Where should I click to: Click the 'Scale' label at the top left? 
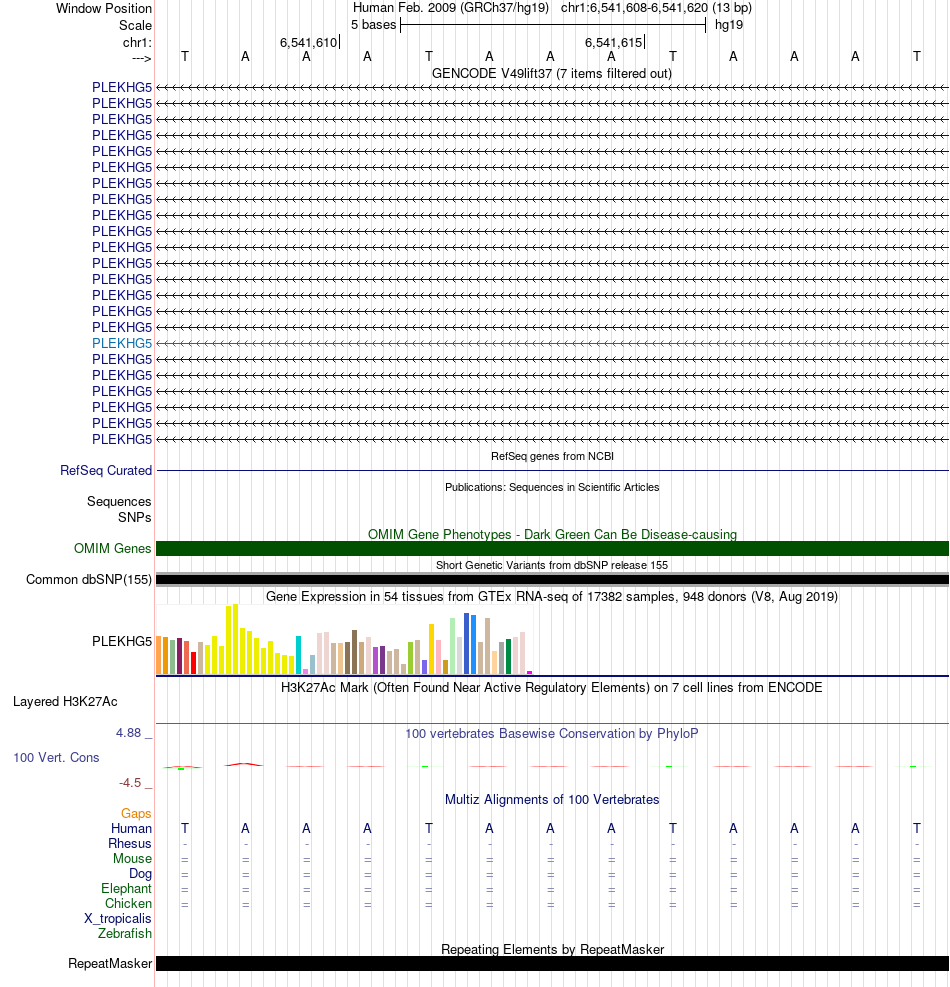pyautogui.click(x=135, y=25)
